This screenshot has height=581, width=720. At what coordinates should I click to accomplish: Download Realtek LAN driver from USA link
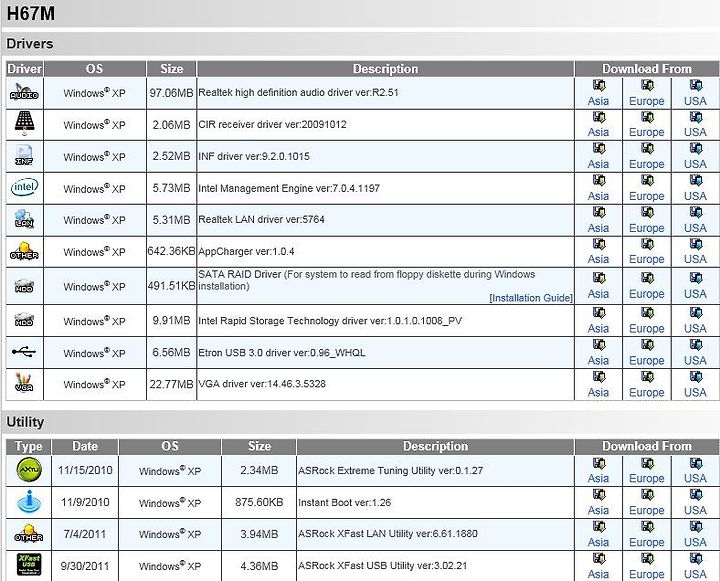pyautogui.click(x=695, y=228)
